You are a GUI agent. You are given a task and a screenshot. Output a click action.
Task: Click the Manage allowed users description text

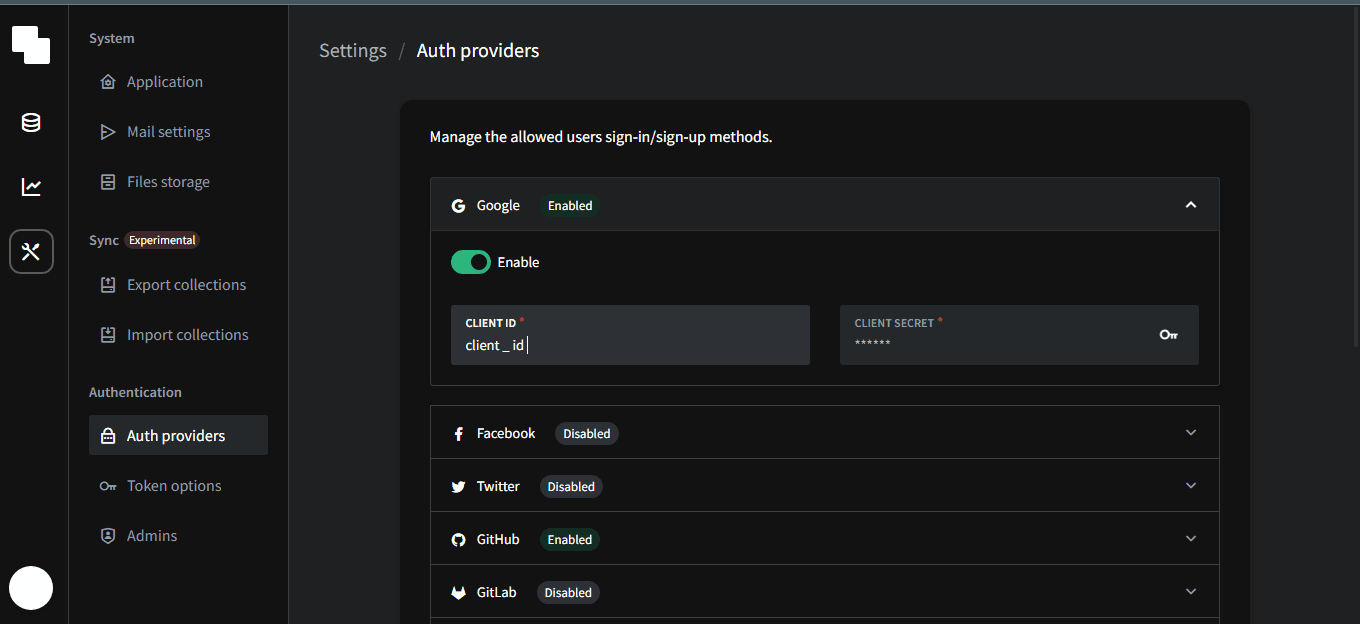tap(601, 137)
